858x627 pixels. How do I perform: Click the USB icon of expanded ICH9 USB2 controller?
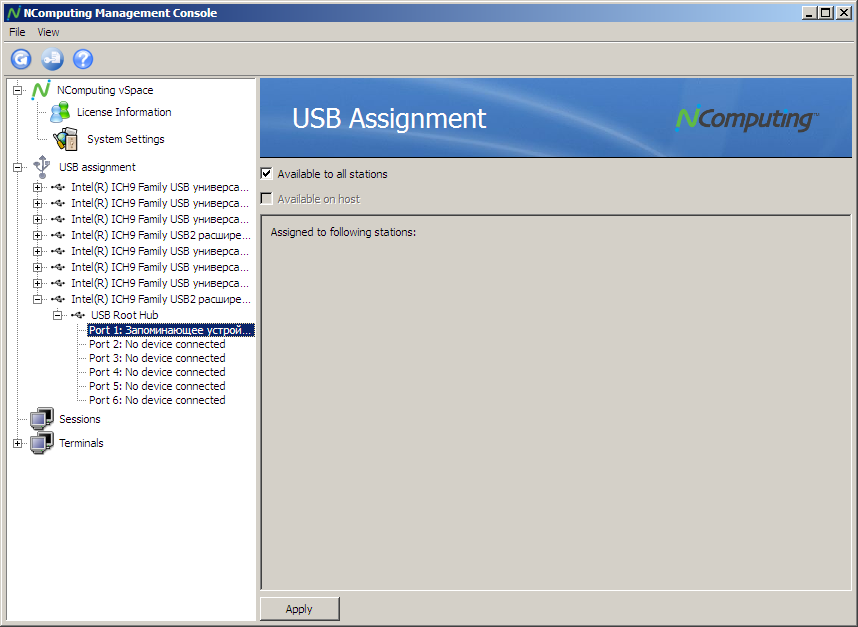pos(58,299)
